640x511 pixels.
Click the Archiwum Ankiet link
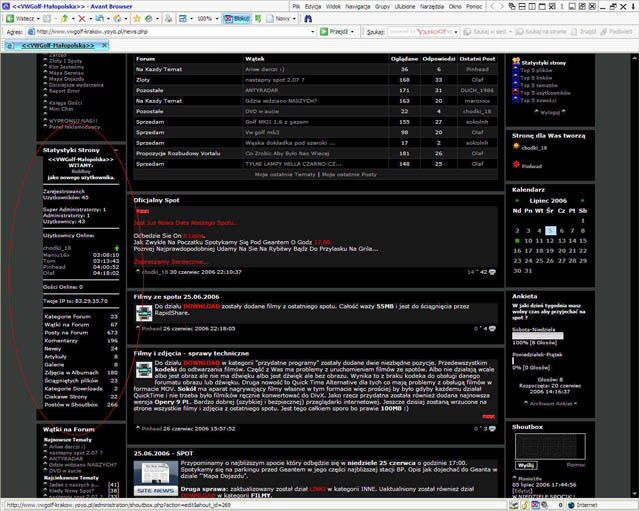551,404
